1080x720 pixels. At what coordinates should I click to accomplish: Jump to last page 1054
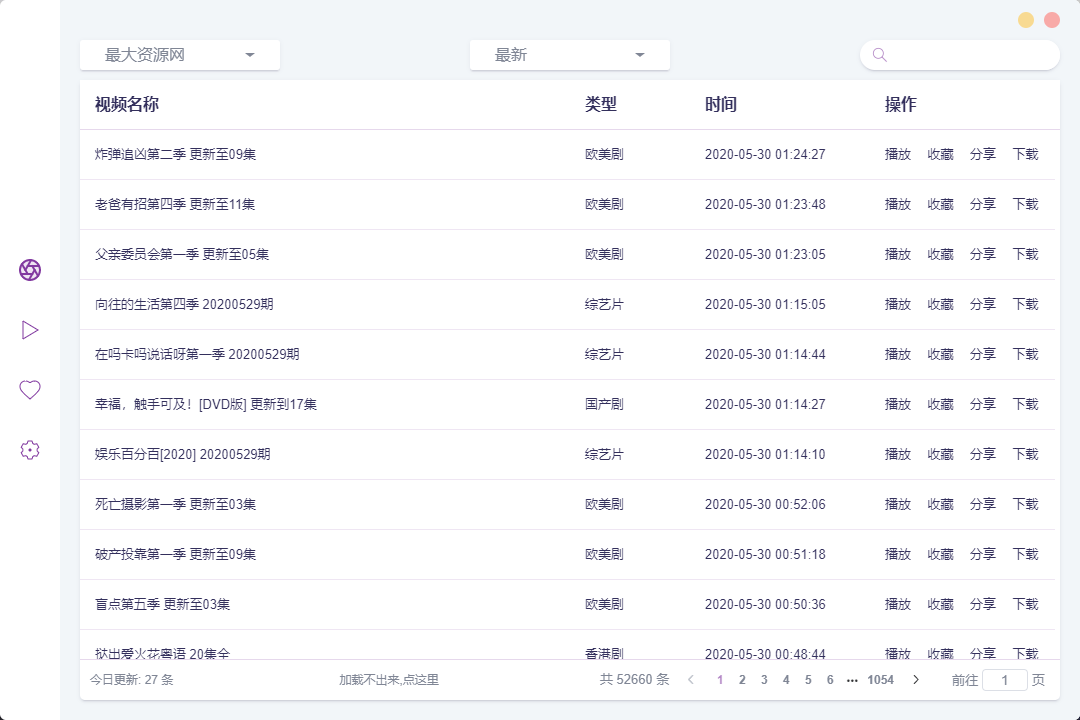click(880, 680)
